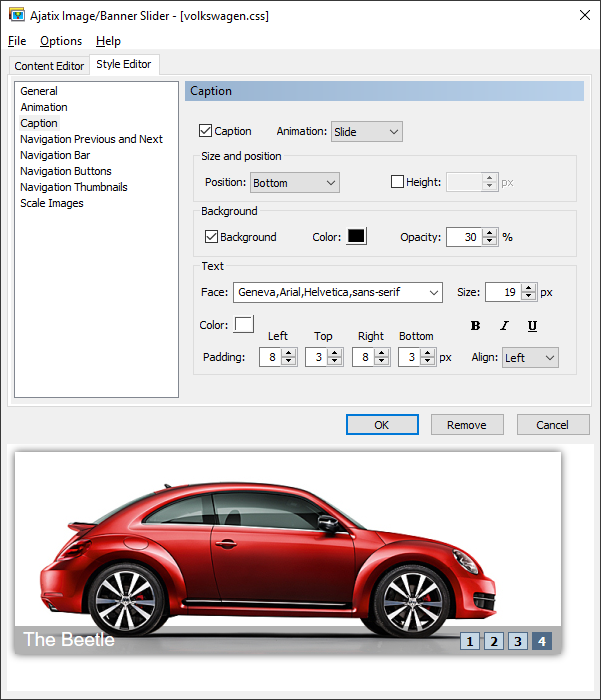Open the white text color swatch
Screen dimensions: 601x700
(x=244, y=324)
